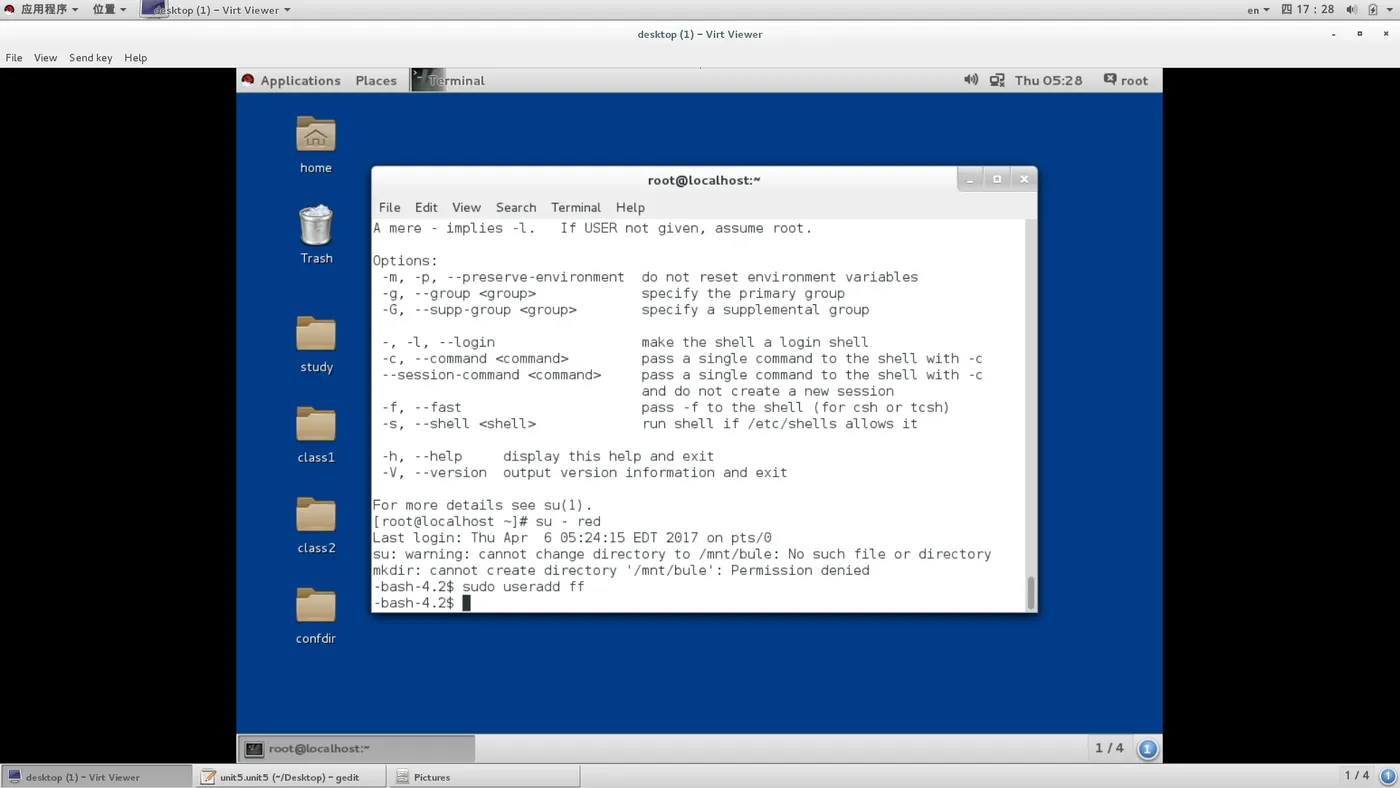Close the terminal window
Image resolution: width=1400 pixels, height=788 pixels.
(x=1024, y=179)
